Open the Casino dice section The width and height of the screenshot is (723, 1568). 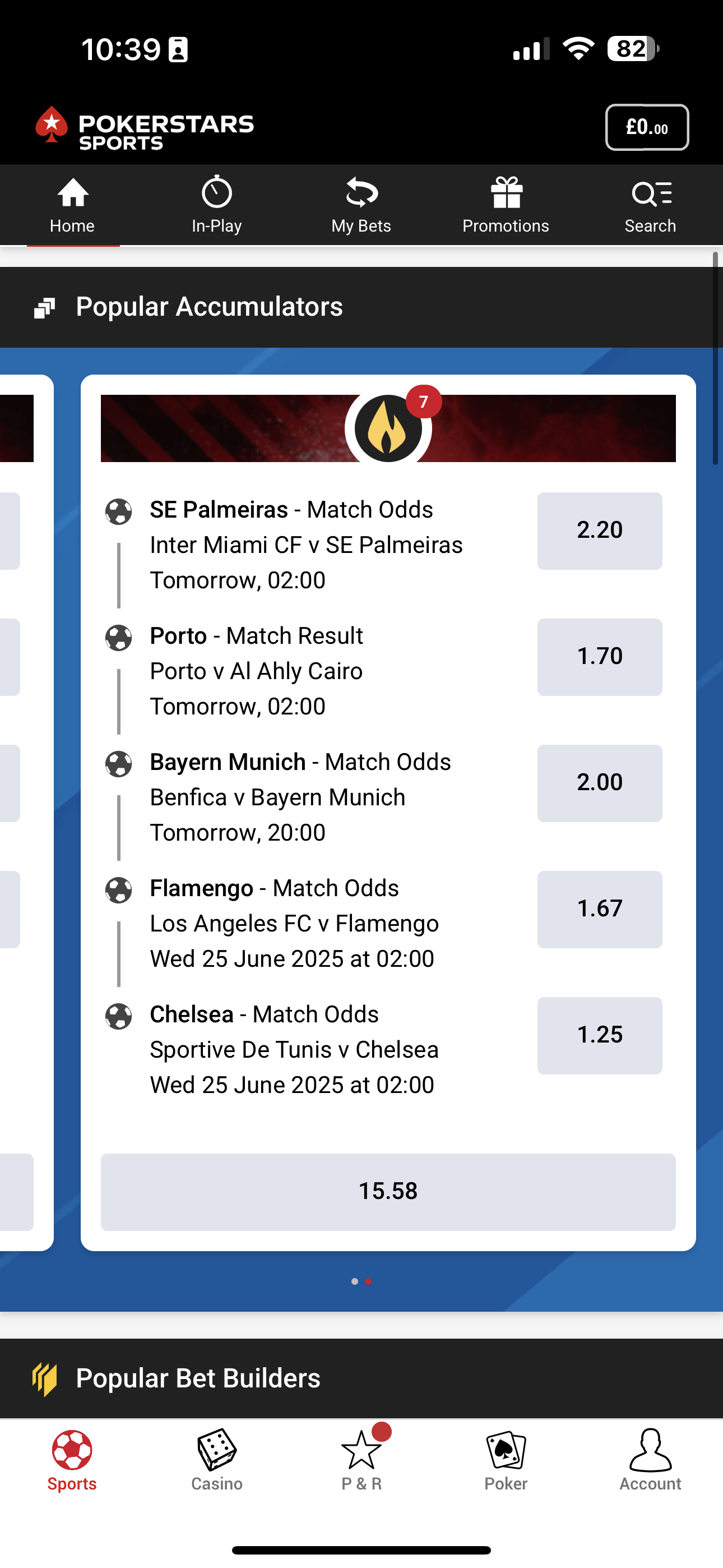217,1460
